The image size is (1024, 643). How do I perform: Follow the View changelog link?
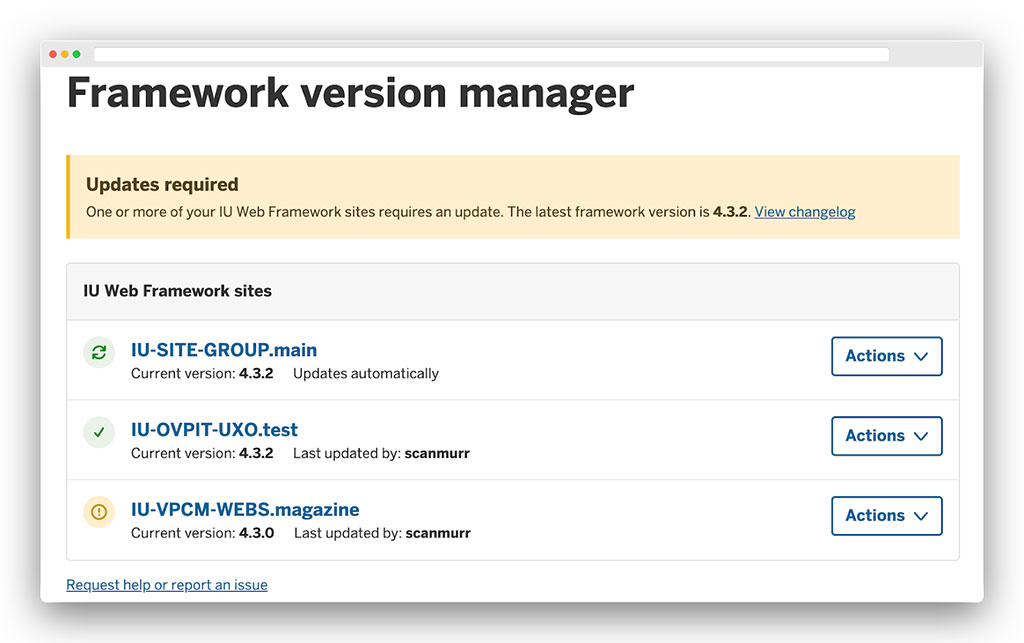pos(805,212)
